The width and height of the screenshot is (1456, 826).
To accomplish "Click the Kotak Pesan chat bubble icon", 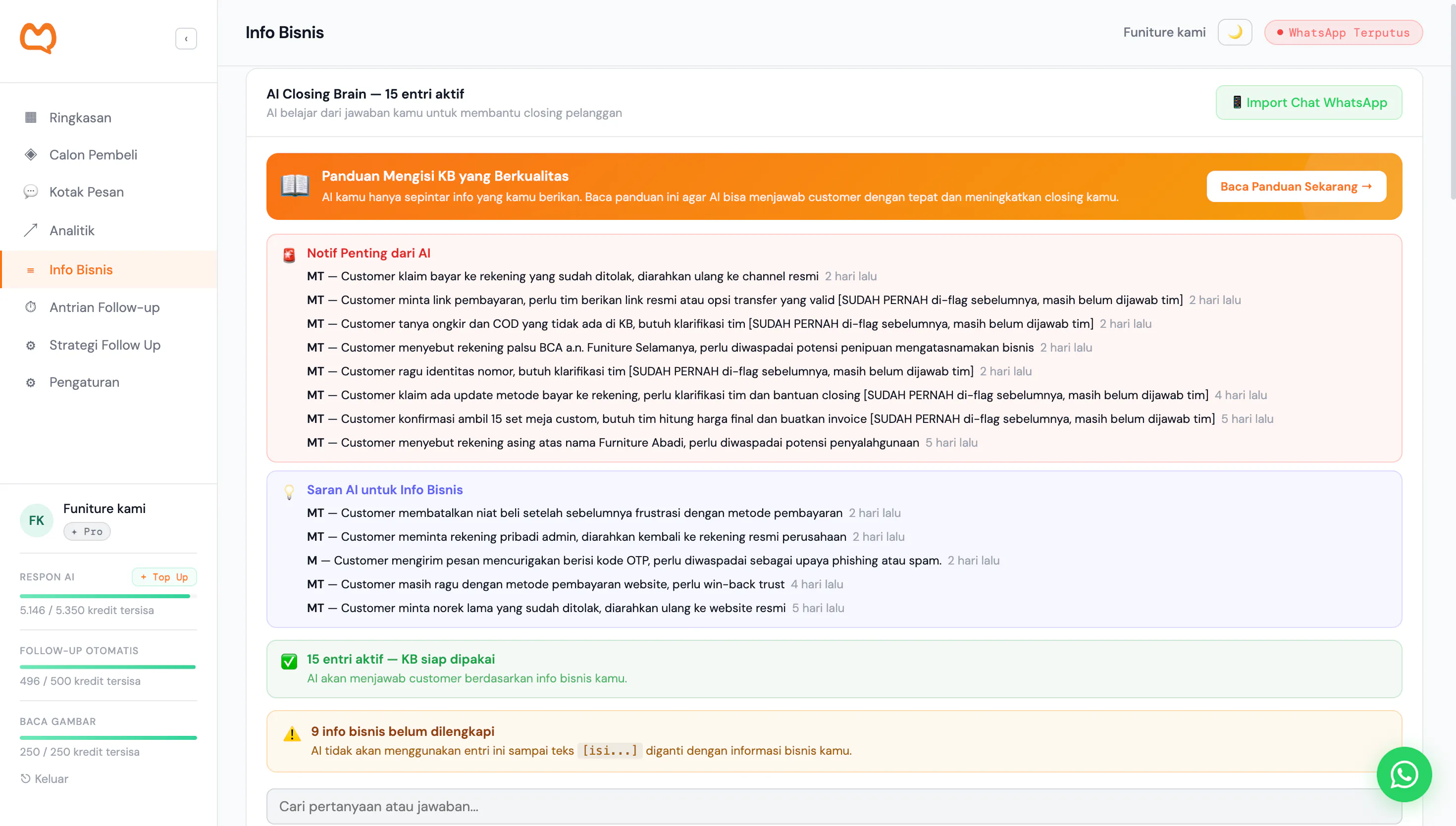I will [31, 192].
